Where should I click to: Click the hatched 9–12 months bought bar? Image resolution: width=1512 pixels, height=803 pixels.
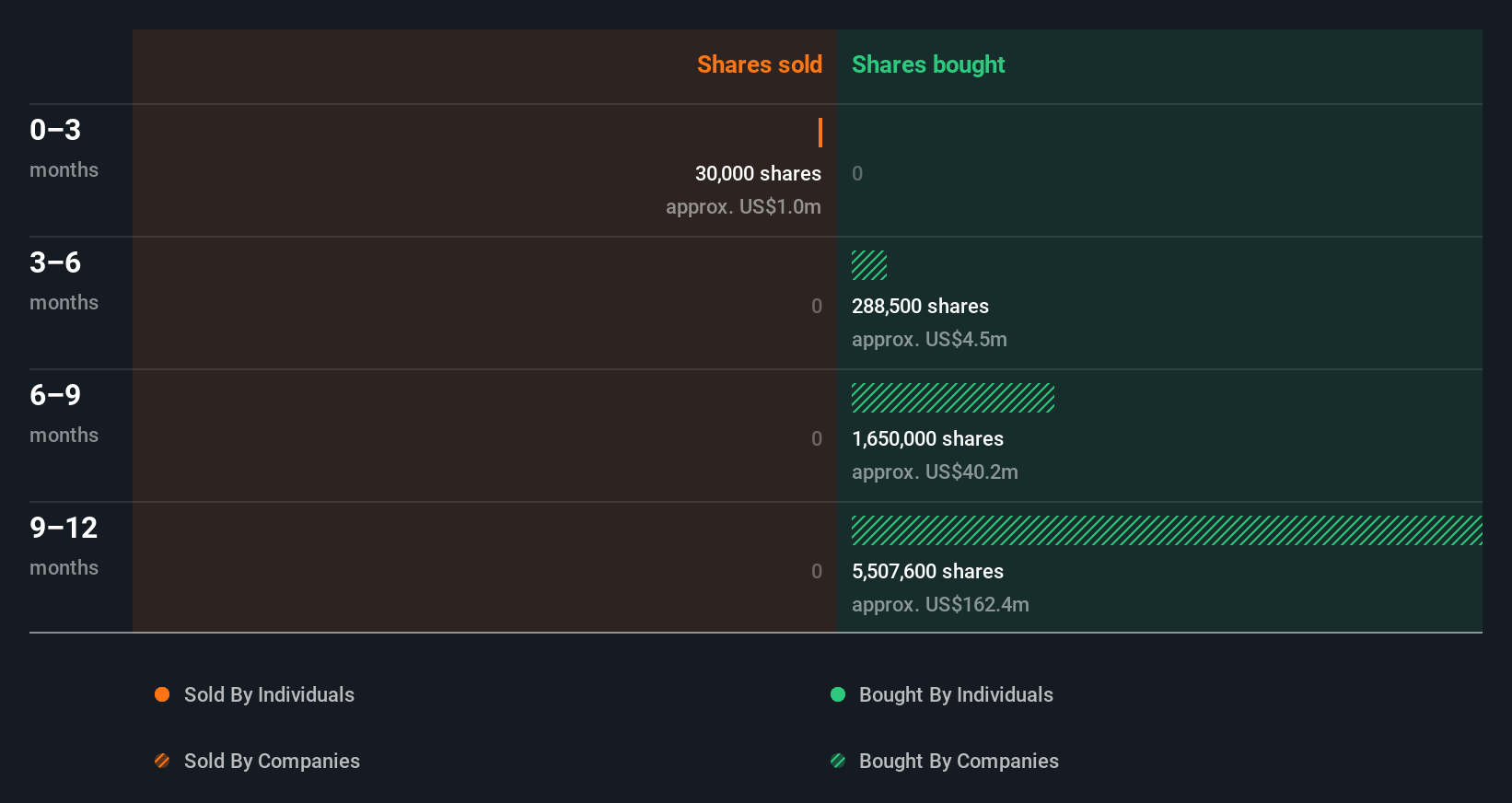[x=1166, y=530]
